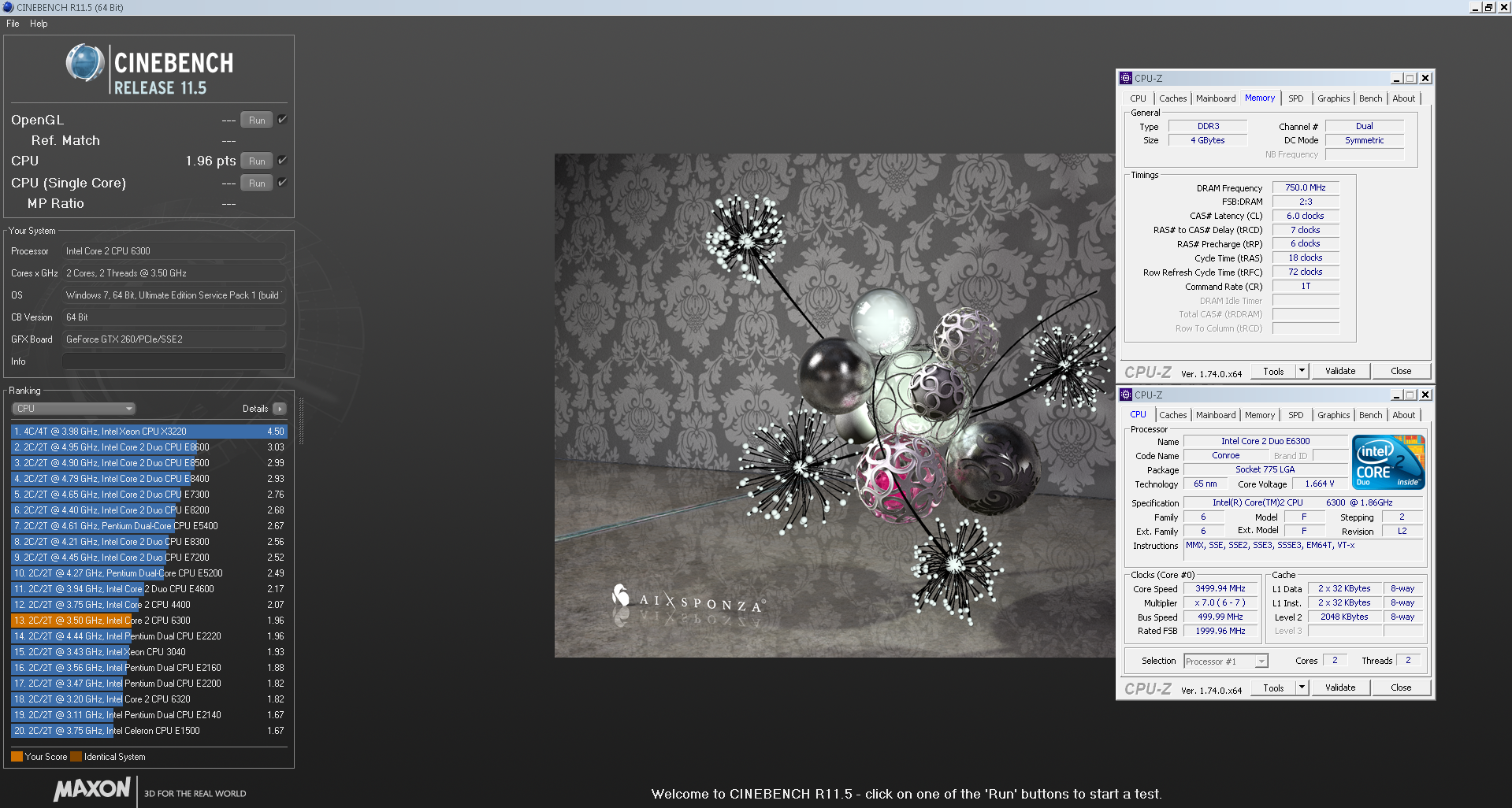1512x808 pixels.
Task: Select ranking row 1 Xeon X3220
Action: [x=149, y=432]
